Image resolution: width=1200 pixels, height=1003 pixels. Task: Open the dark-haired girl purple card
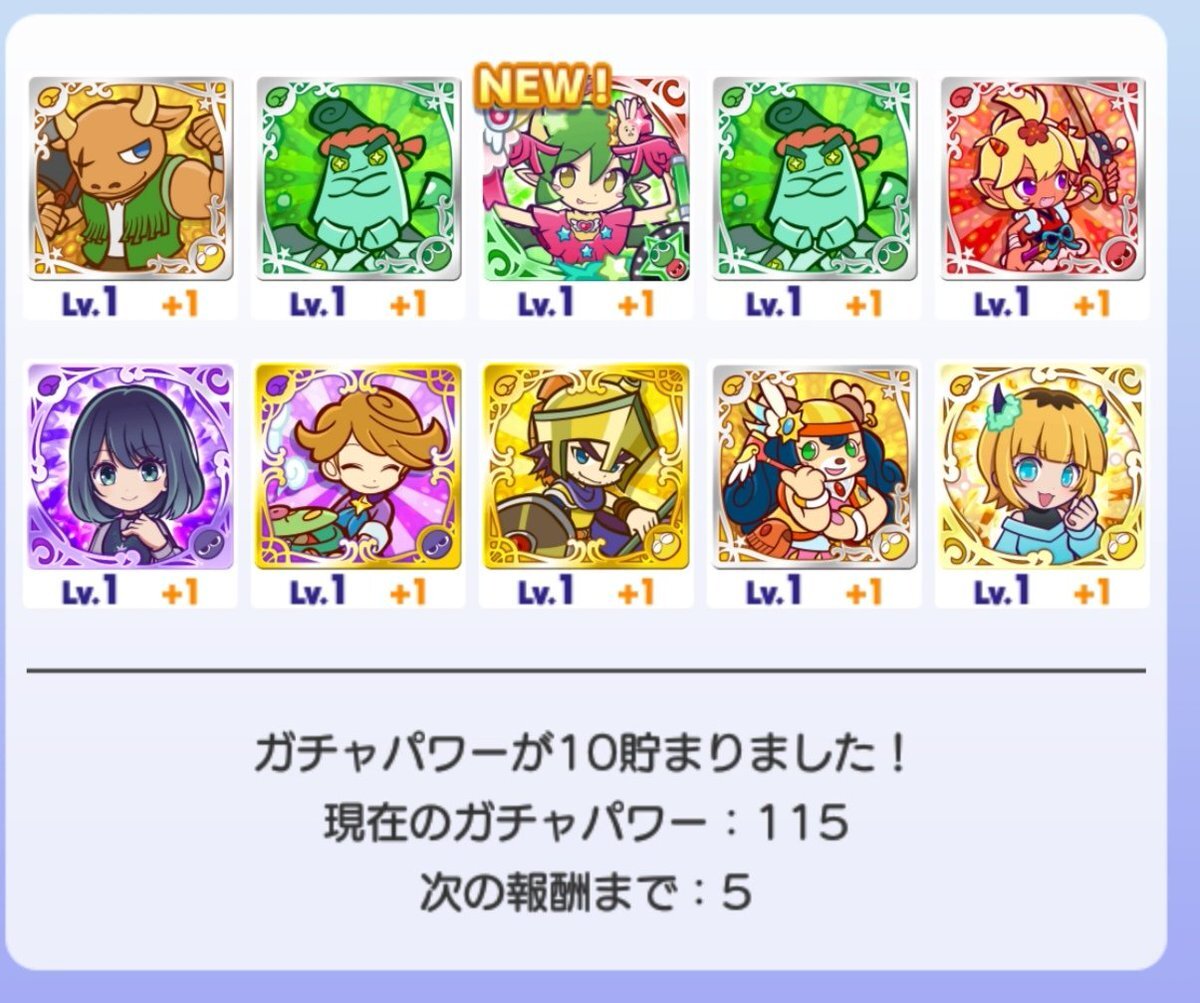tap(131, 466)
